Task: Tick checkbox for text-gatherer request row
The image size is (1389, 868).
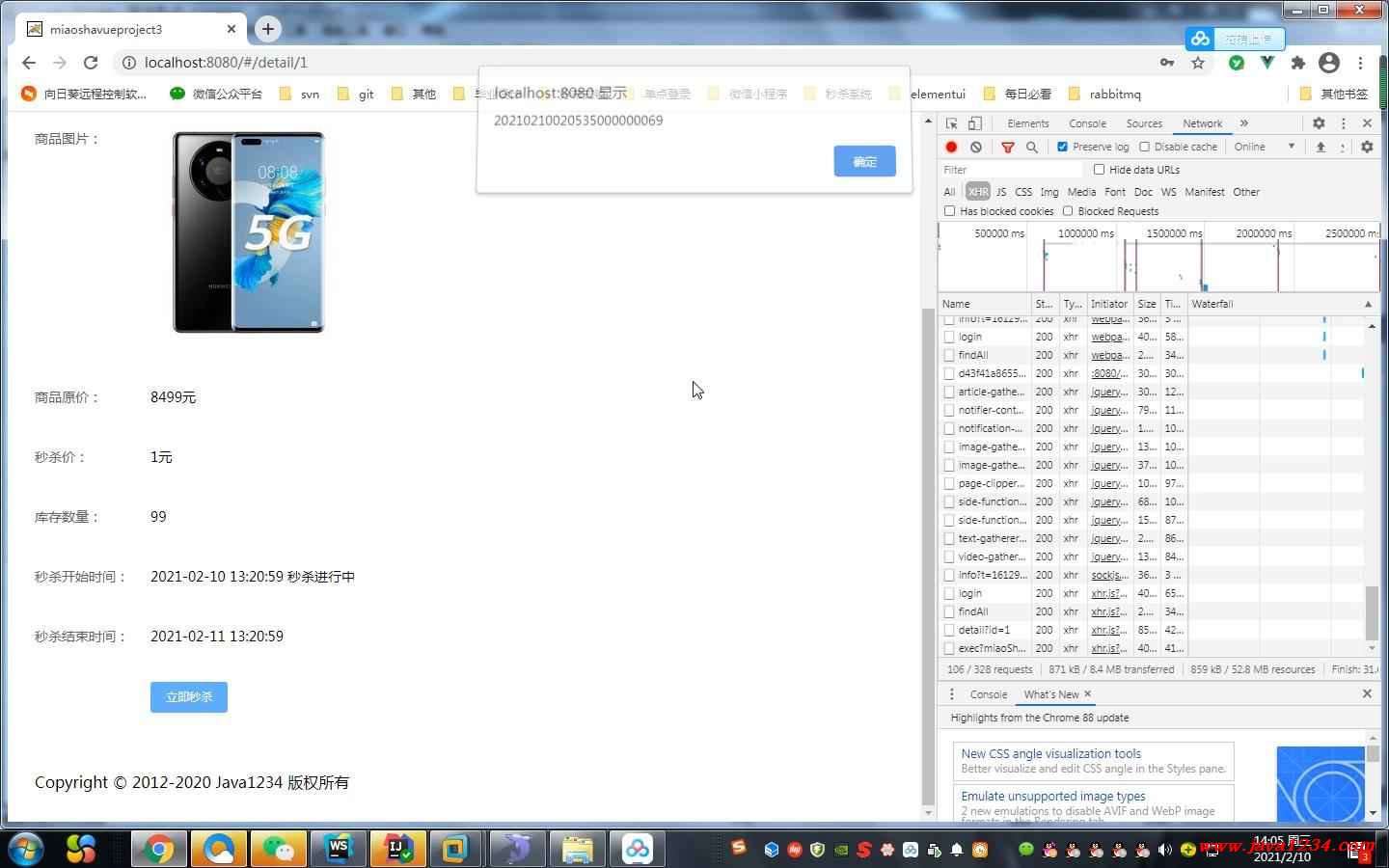Action: click(949, 538)
